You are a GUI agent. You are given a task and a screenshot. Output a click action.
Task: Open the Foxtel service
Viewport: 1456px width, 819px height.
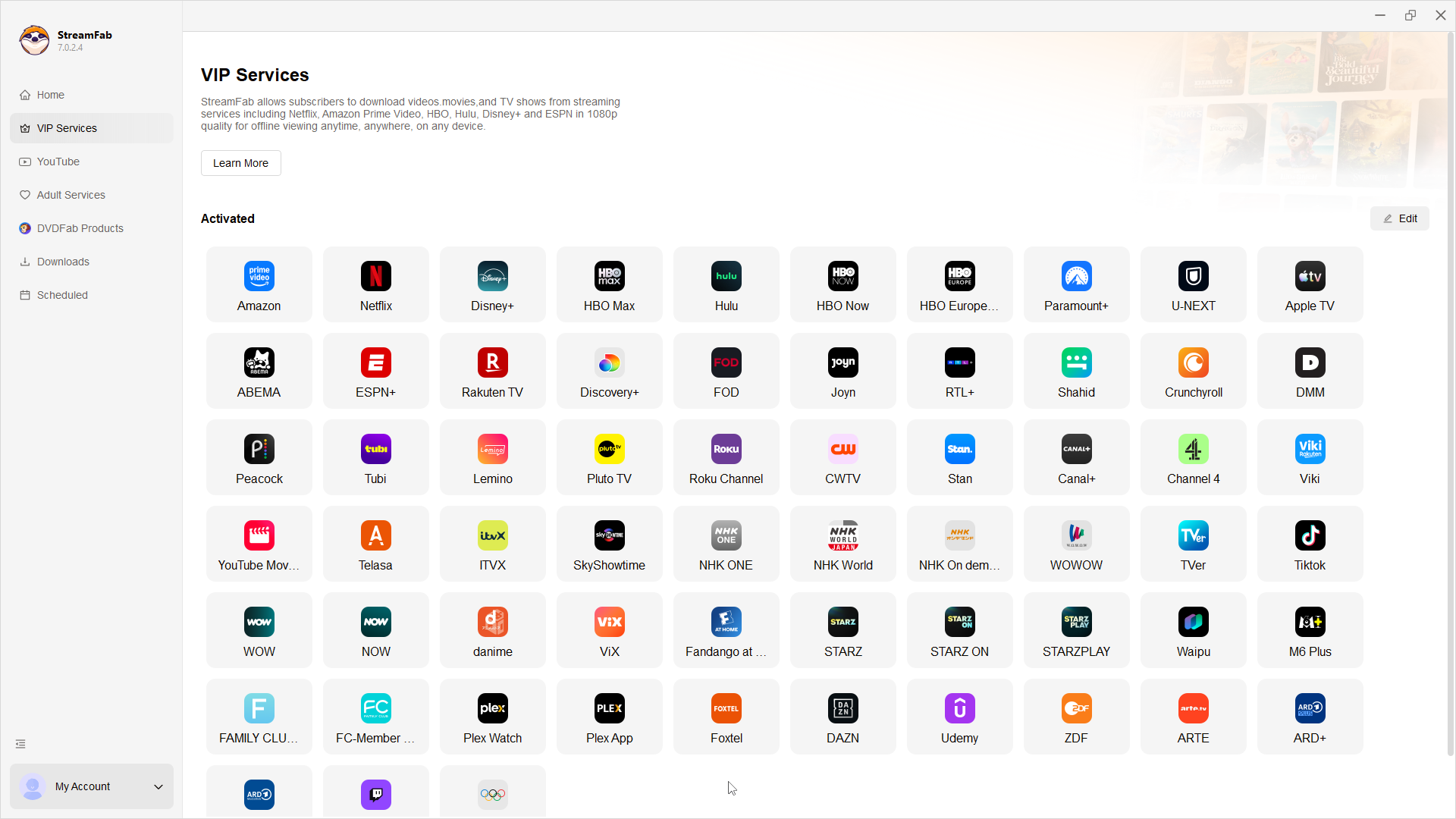point(726,717)
